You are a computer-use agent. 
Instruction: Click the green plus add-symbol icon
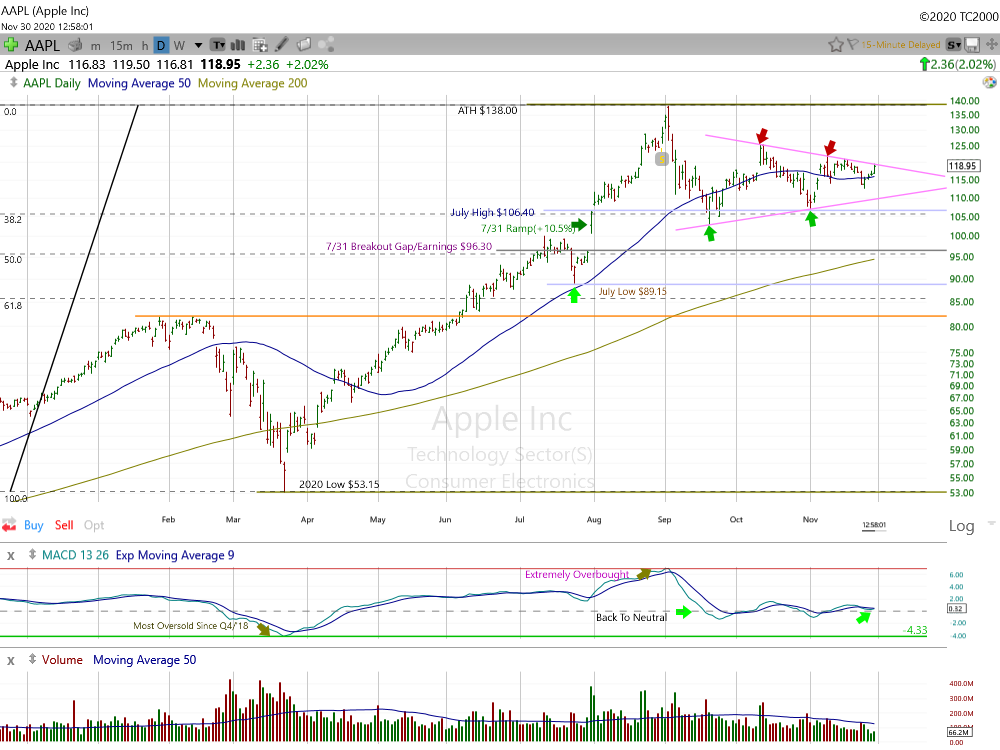click(x=10, y=45)
